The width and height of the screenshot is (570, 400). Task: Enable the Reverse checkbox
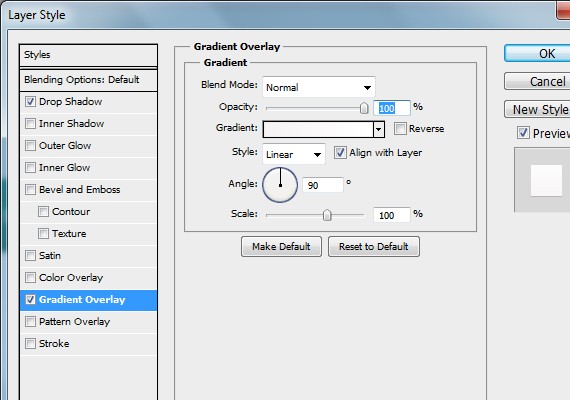pyautogui.click(x=400, y=129)
